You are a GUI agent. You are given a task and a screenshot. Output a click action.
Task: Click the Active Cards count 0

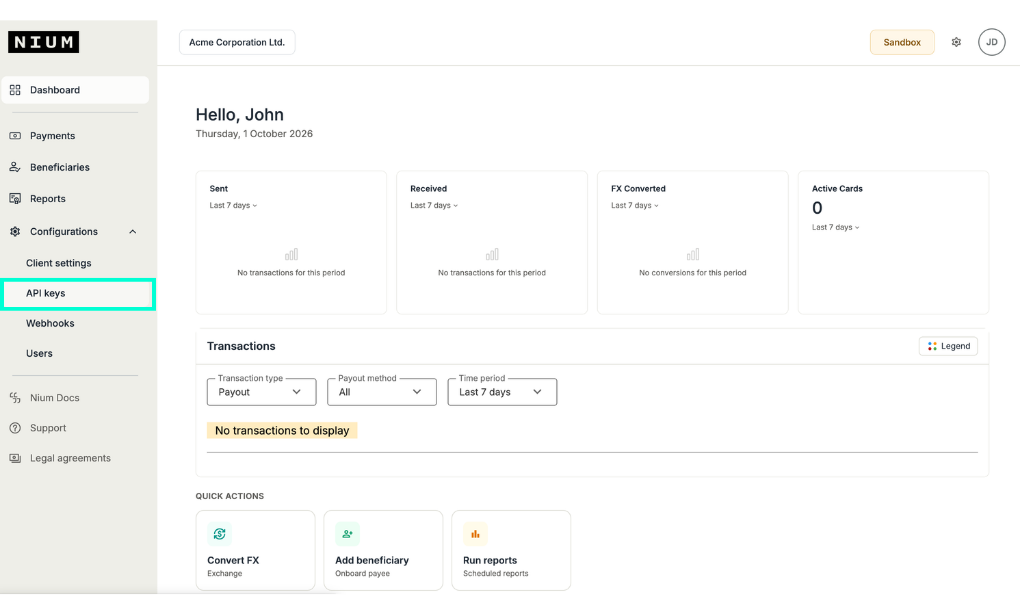pyautogui.click(x=817, y=208)
